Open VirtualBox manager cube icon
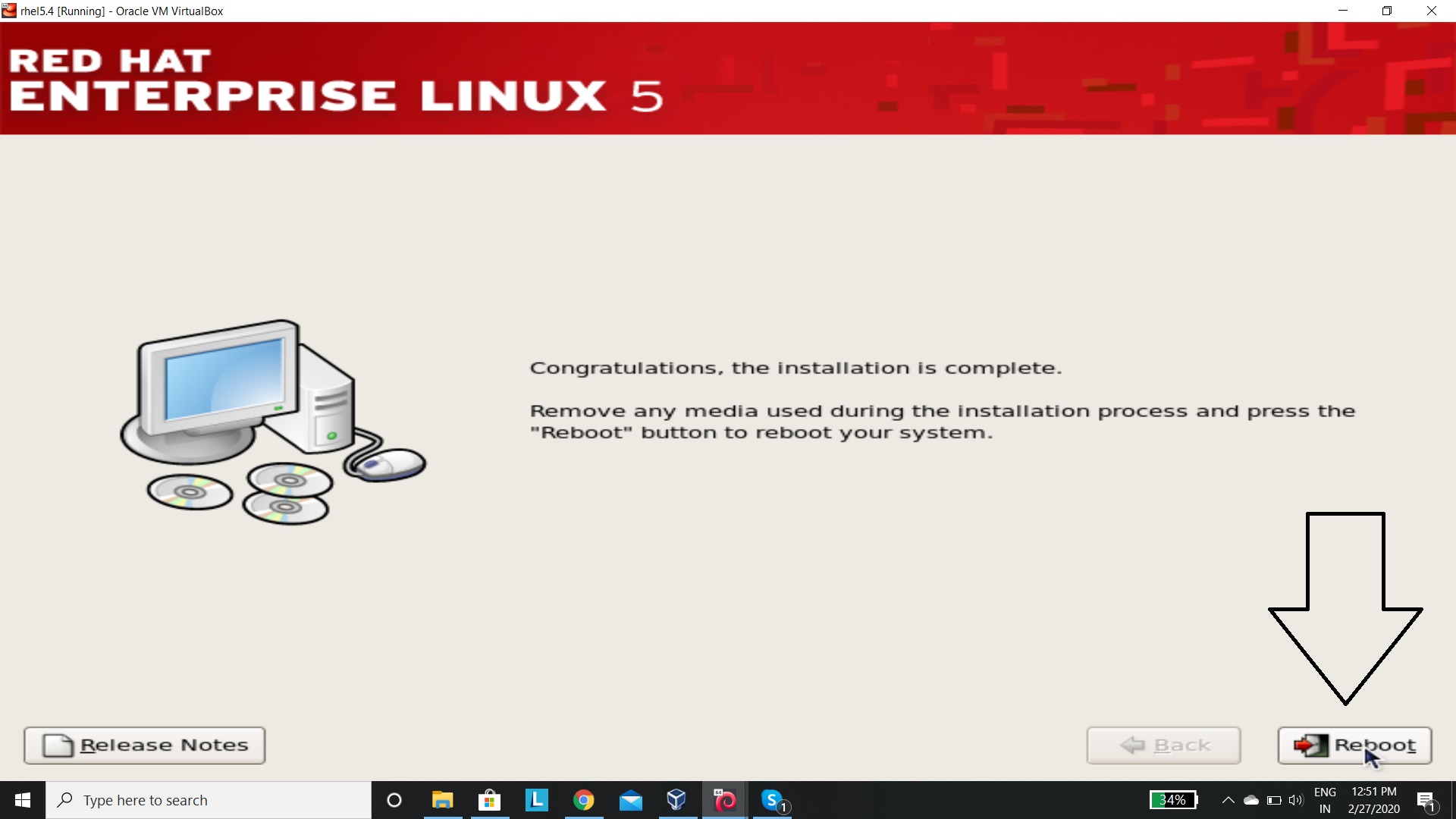This screenshot has width=1456, height=819. click(676, 800)
